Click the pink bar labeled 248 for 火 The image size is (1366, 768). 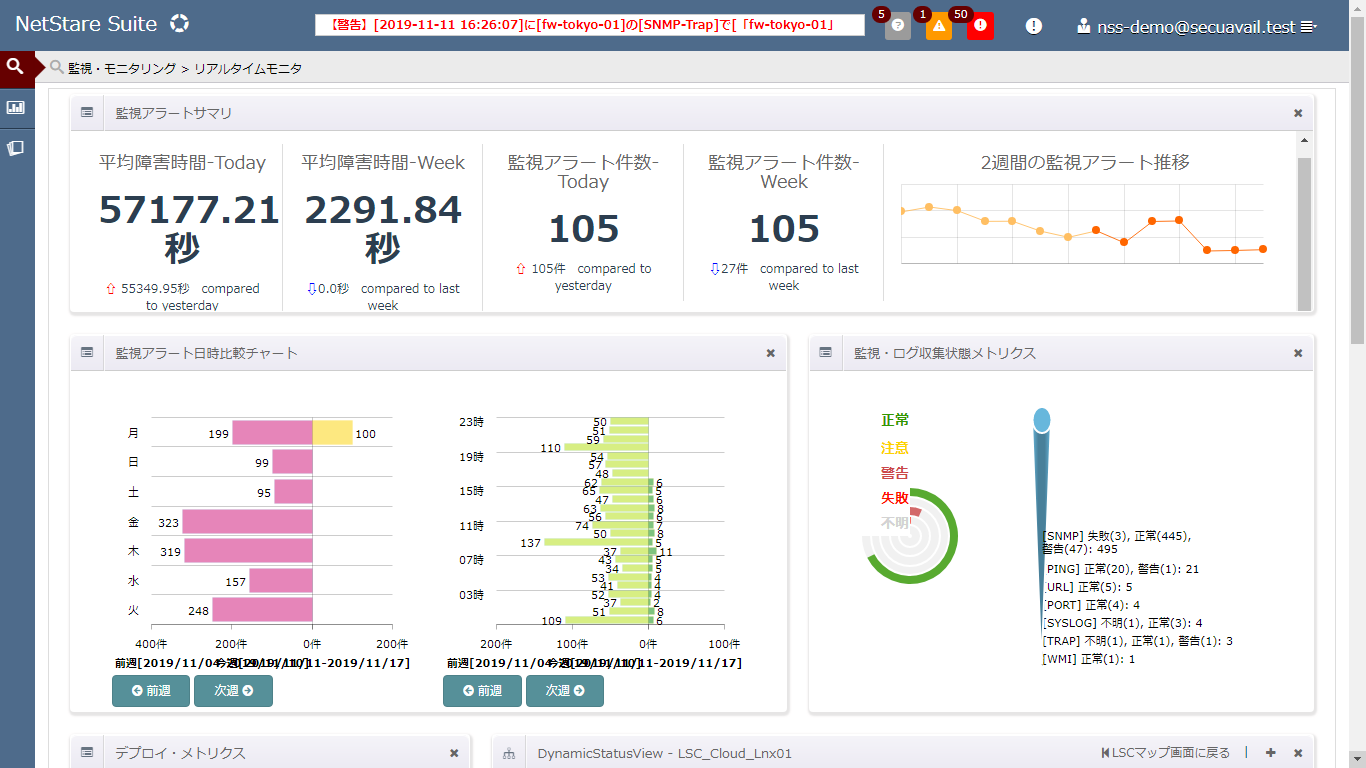click(262, 610)
